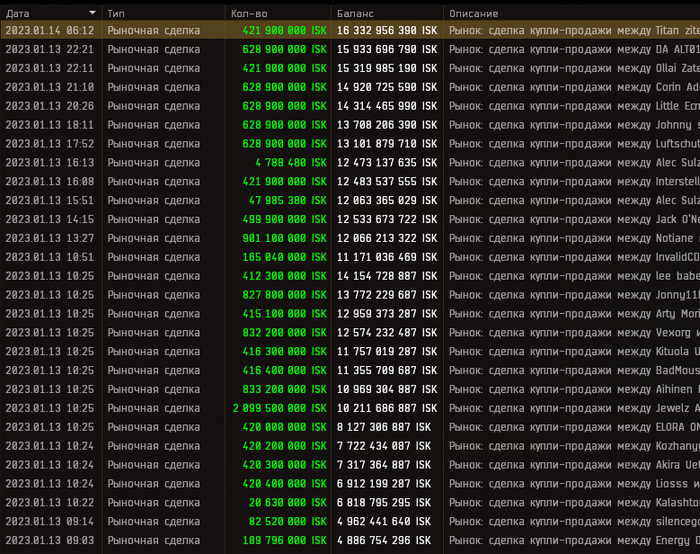Image resolution: width=700 pixels, height=554 pixels.
Task: Click amount 832 200 000 ISK
Action: click(285, 333)
